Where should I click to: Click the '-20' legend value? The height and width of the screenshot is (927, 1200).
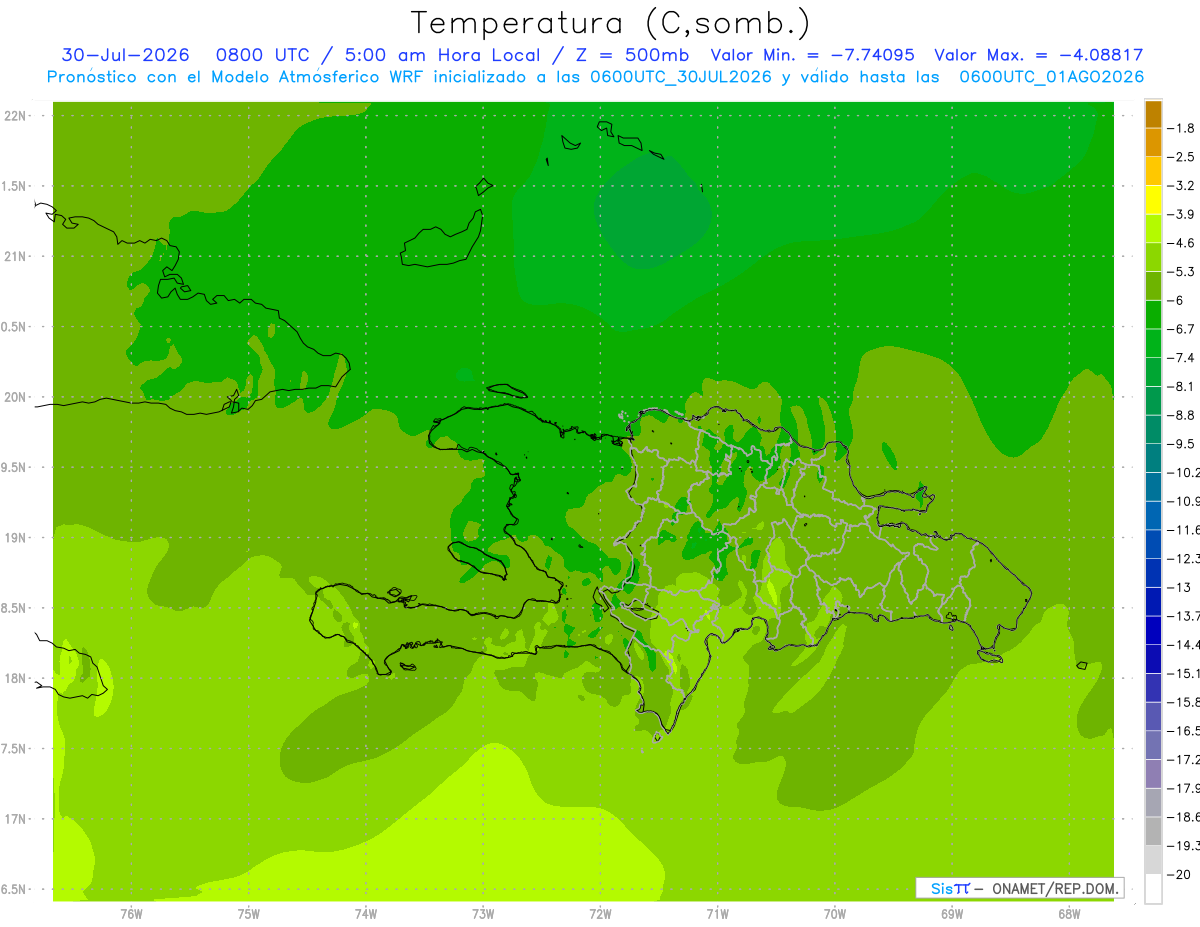[x=1179, y=874]
